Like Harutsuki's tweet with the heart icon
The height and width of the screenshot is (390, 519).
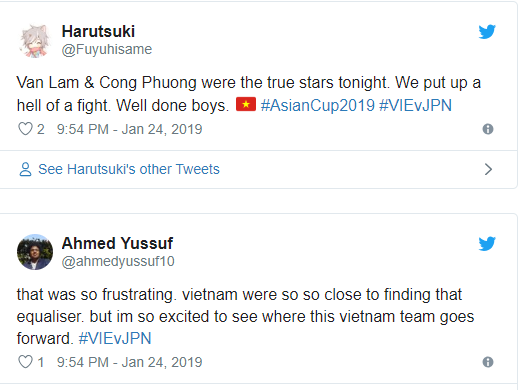[25, 129]
